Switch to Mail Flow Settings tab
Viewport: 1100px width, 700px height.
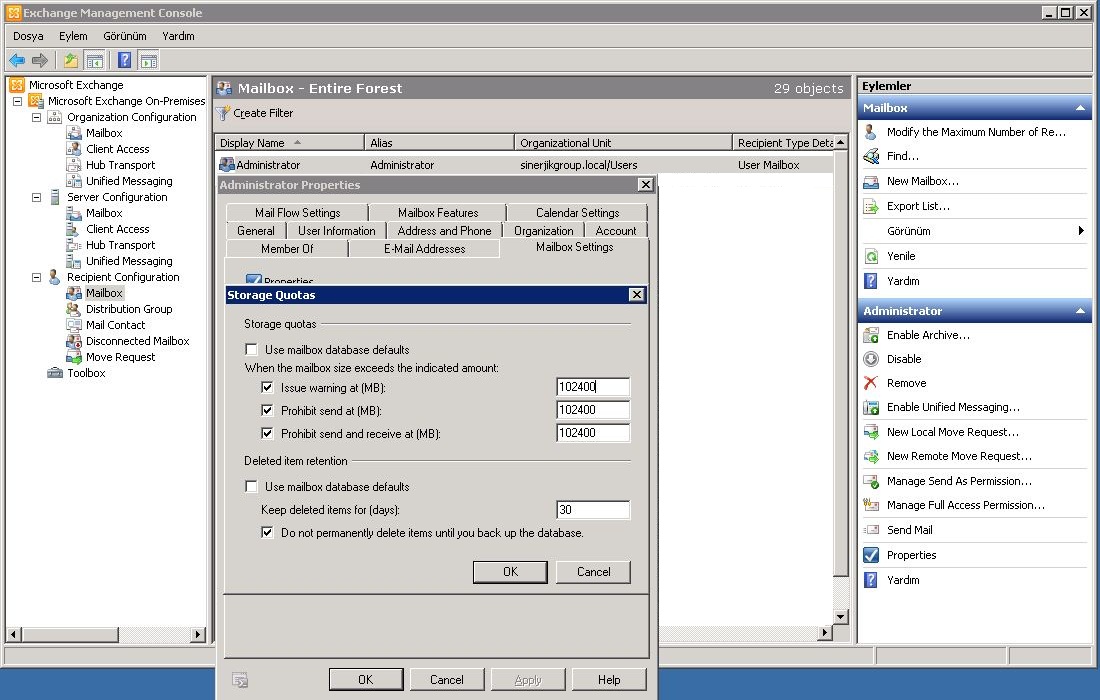pos(297,213)
